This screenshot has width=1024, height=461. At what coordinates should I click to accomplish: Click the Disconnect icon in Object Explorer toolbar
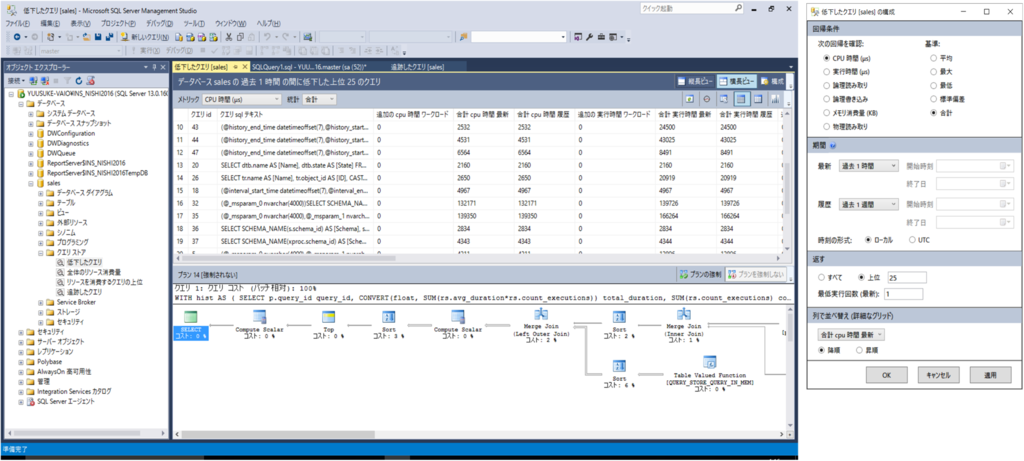point(44,81)
